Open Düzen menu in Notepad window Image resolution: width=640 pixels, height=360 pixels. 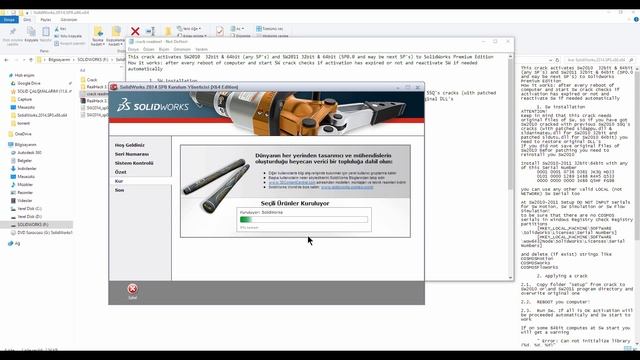pyautogui.click(x=149, y=49)
